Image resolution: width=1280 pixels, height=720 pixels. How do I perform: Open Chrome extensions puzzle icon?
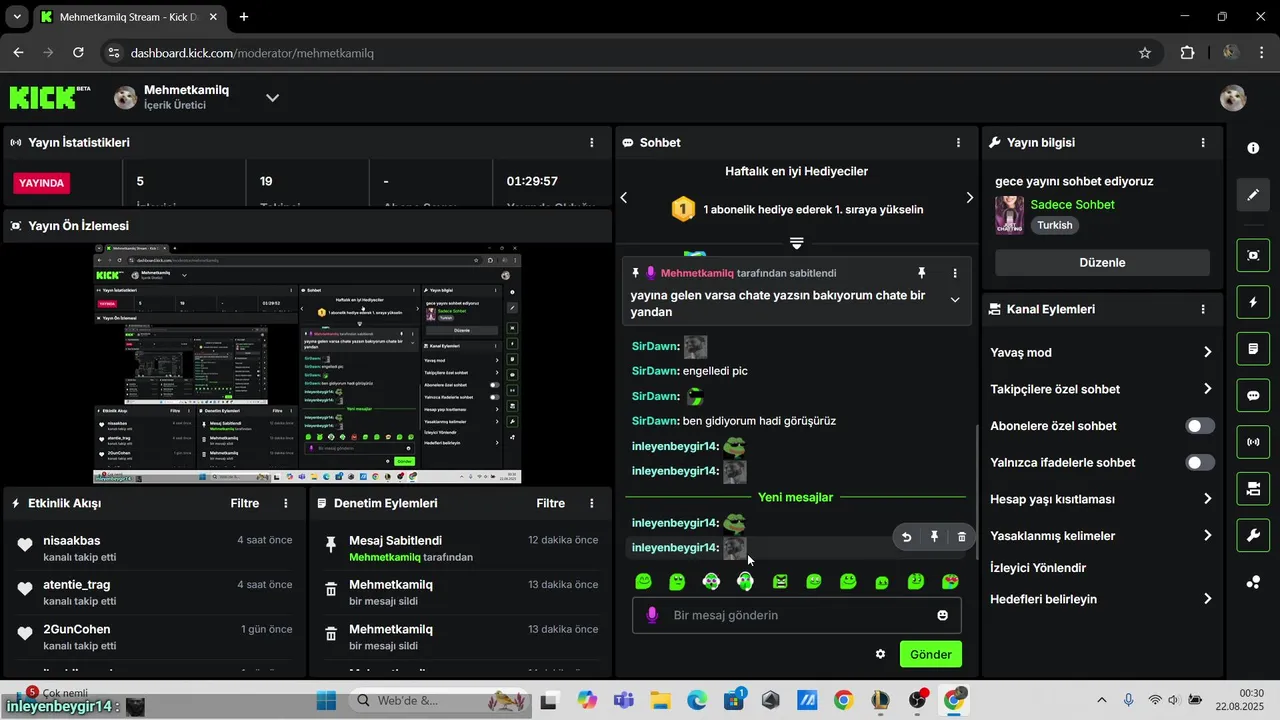tap(1188, 53)
